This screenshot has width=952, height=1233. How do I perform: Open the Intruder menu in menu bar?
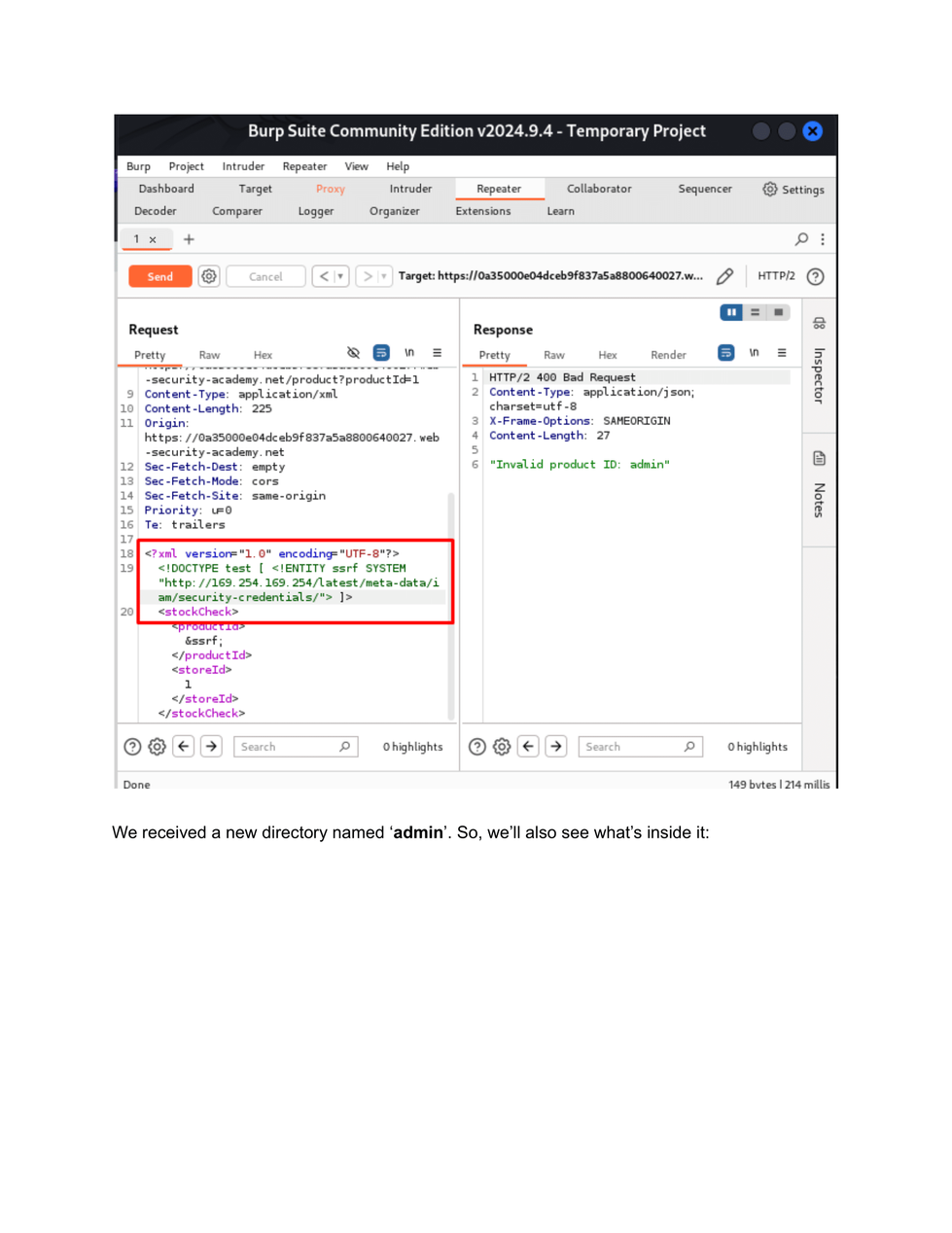point(243,166)
